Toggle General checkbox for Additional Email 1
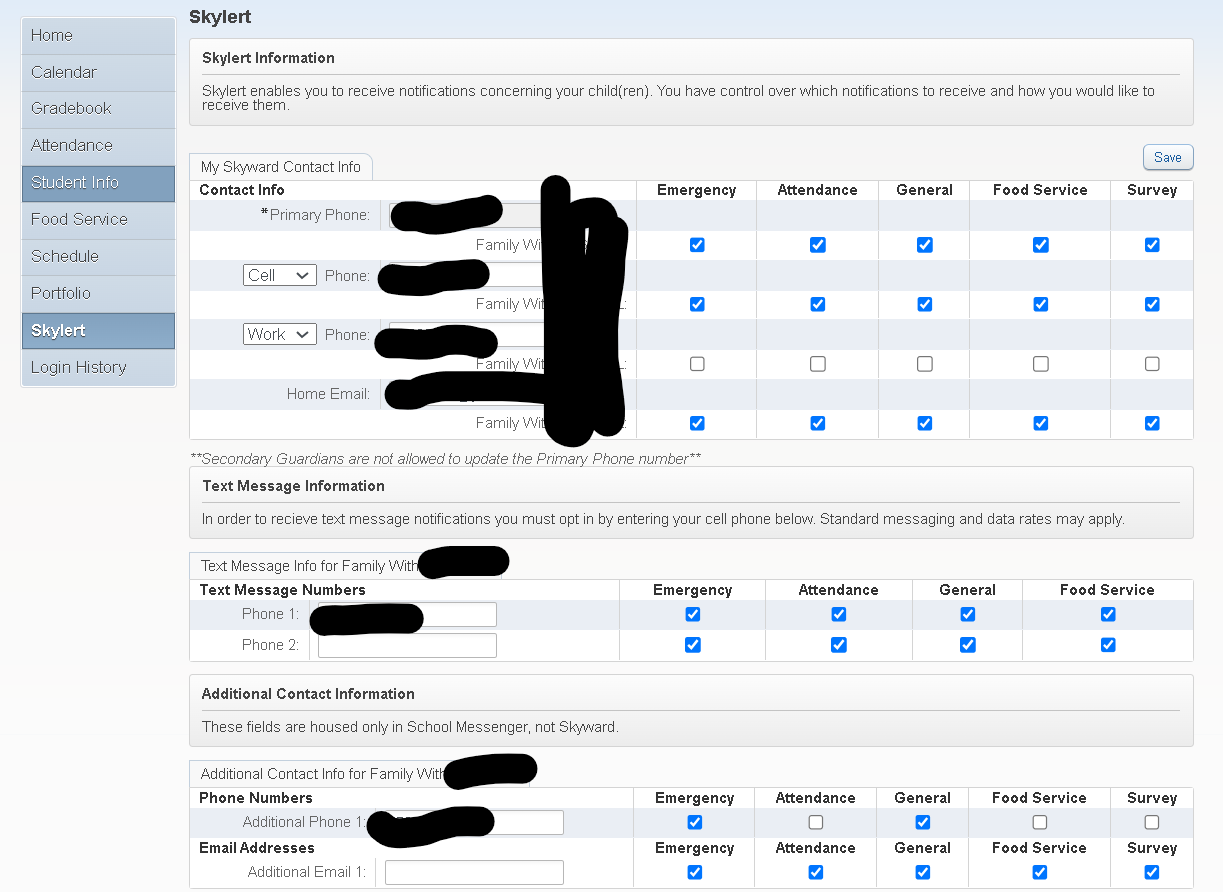The width and height of the screenshot is (1223, 892). pyautogui.click(x=923, y=872)
